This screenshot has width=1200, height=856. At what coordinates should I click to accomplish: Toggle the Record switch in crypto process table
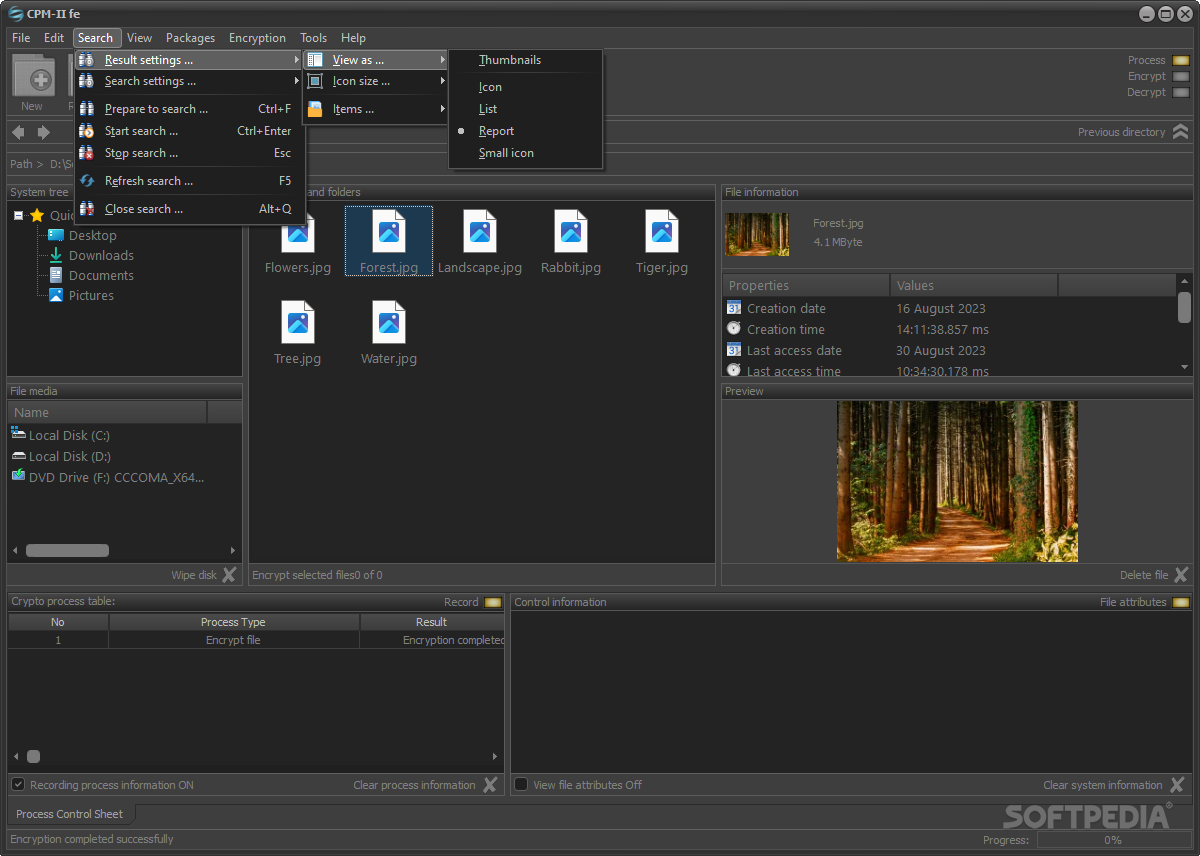point(493,602)
